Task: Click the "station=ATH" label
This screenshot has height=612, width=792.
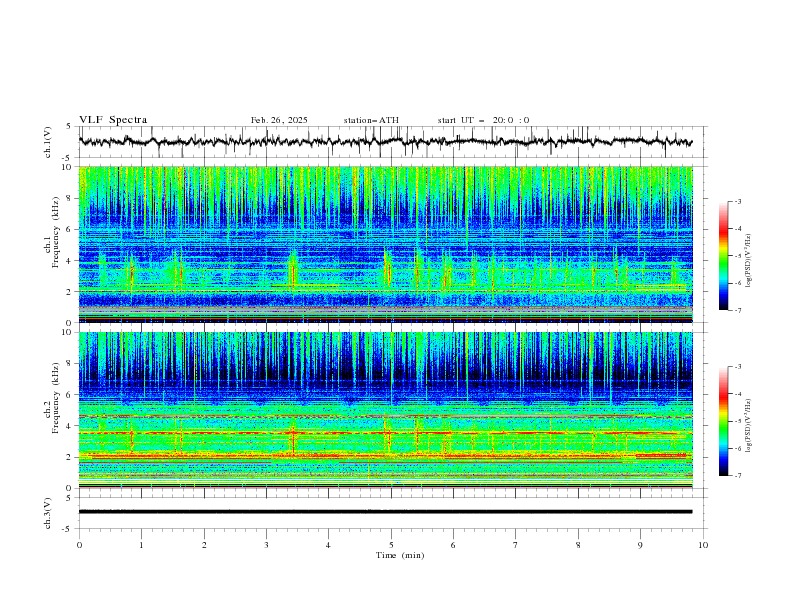Action: point(371,120)
